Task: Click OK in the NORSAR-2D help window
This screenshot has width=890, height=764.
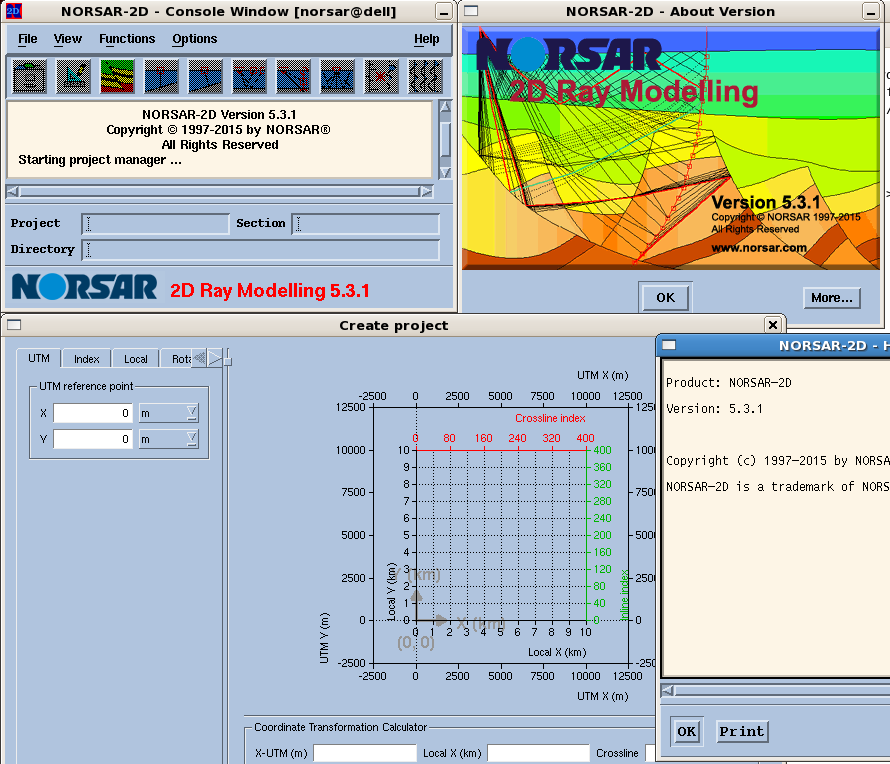Action: coord(686,731)
